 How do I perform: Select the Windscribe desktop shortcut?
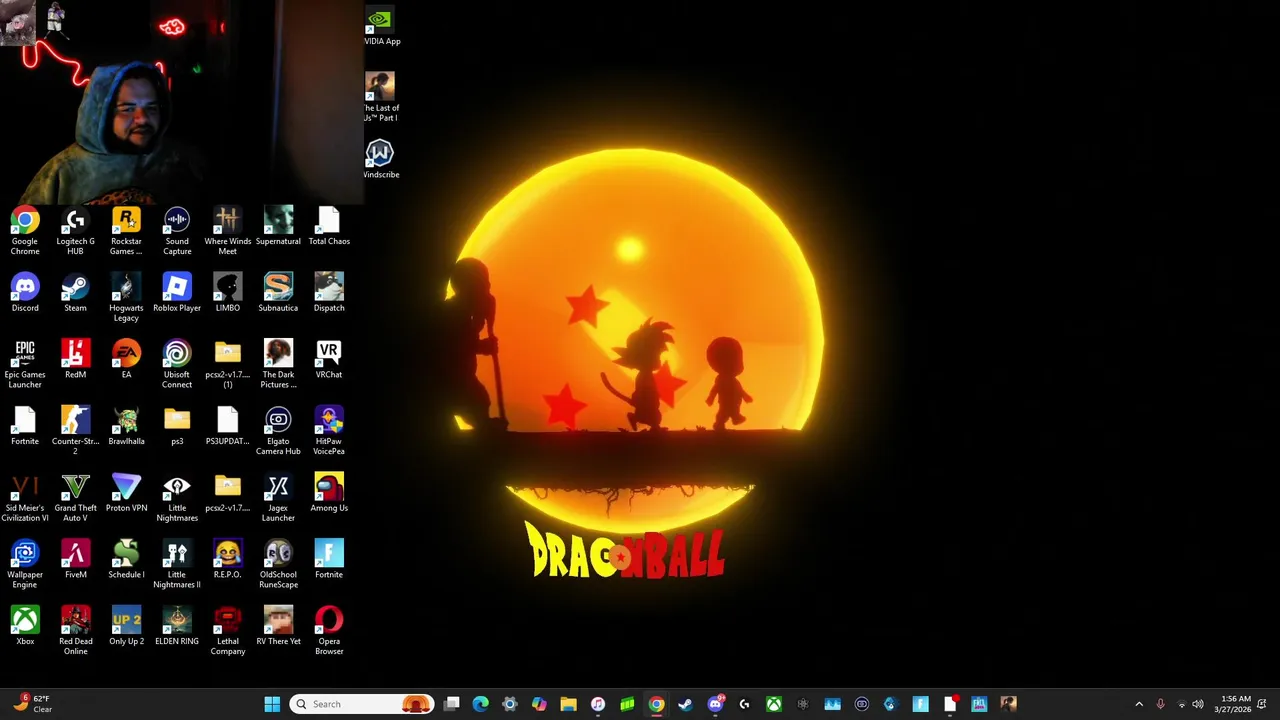(381, 160)
